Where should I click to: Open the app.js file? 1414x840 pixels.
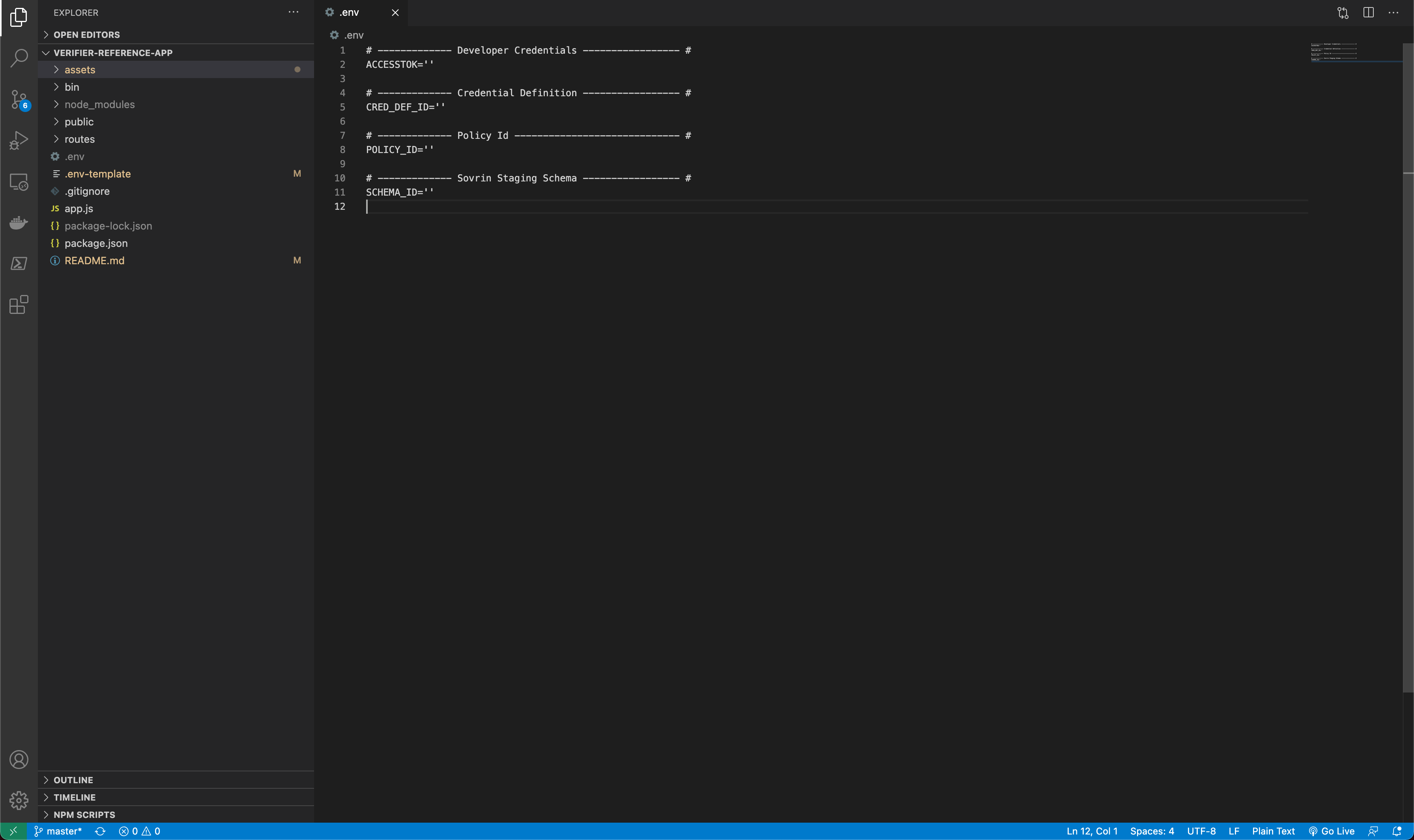point(176,208)
